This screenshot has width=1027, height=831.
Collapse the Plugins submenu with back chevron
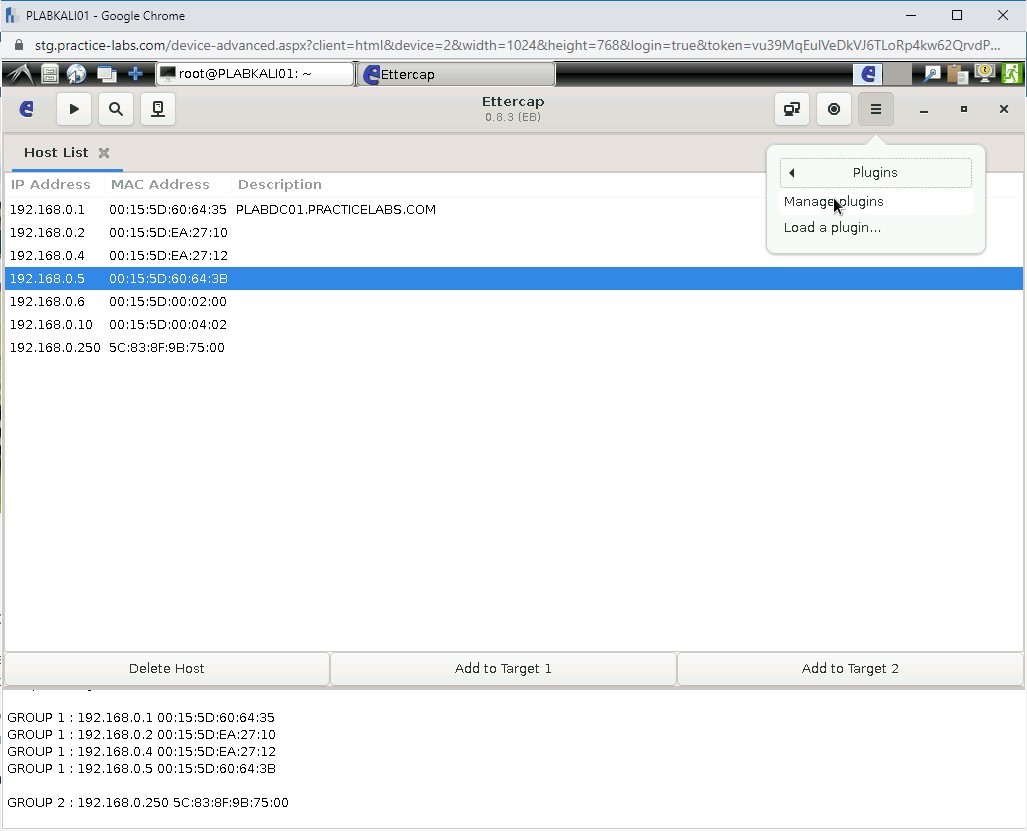[791, 172]
